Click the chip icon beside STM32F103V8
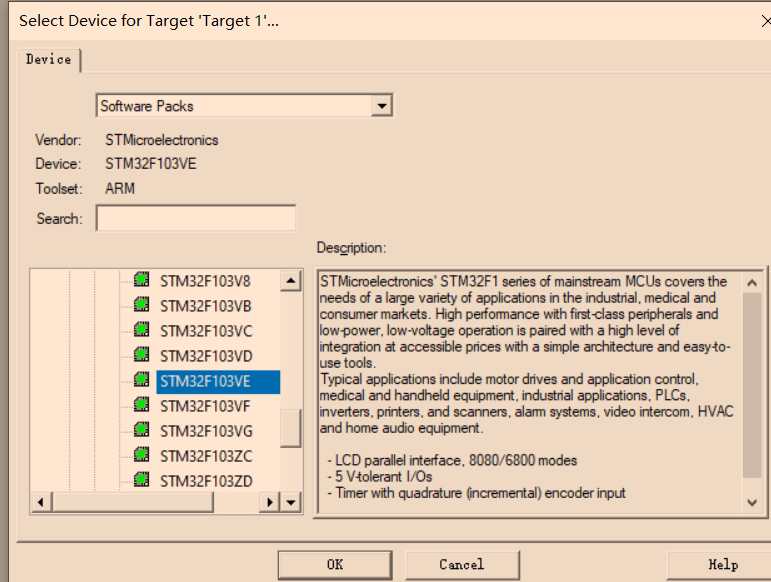Screen dimensions: 771x582 pos(142,279)
